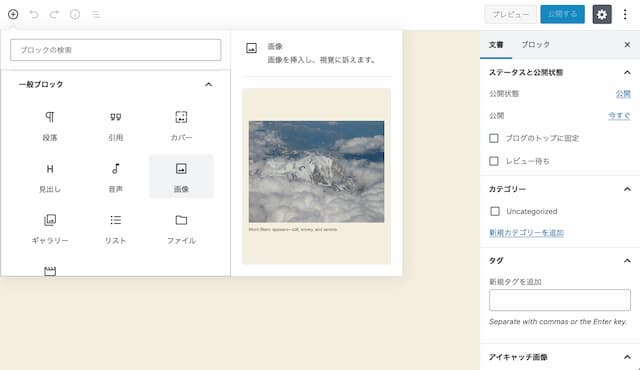The image size is (640, 370).
Task: Collapse the 一般ブロック section
Action: (208, 84)
